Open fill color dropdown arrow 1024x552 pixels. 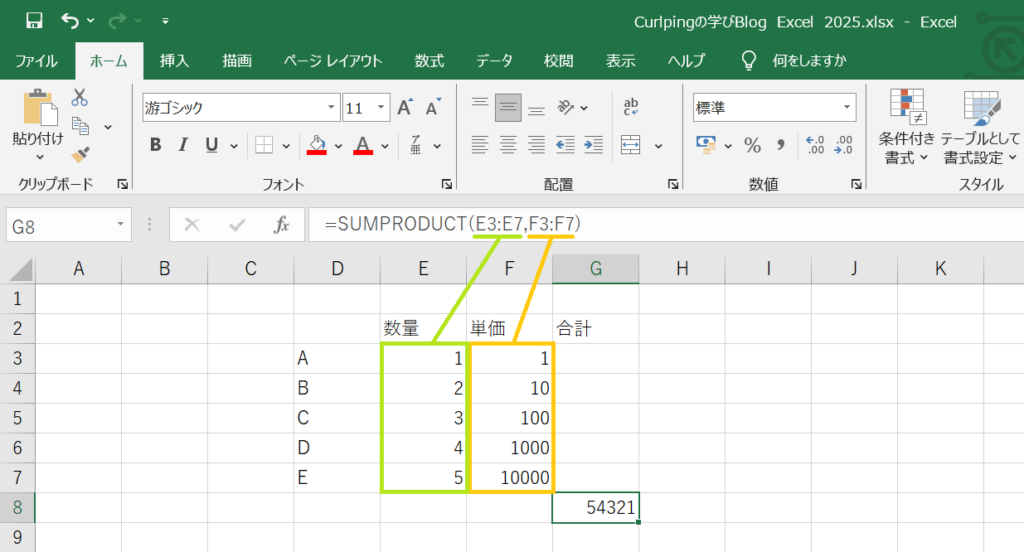tap(338, 146)
